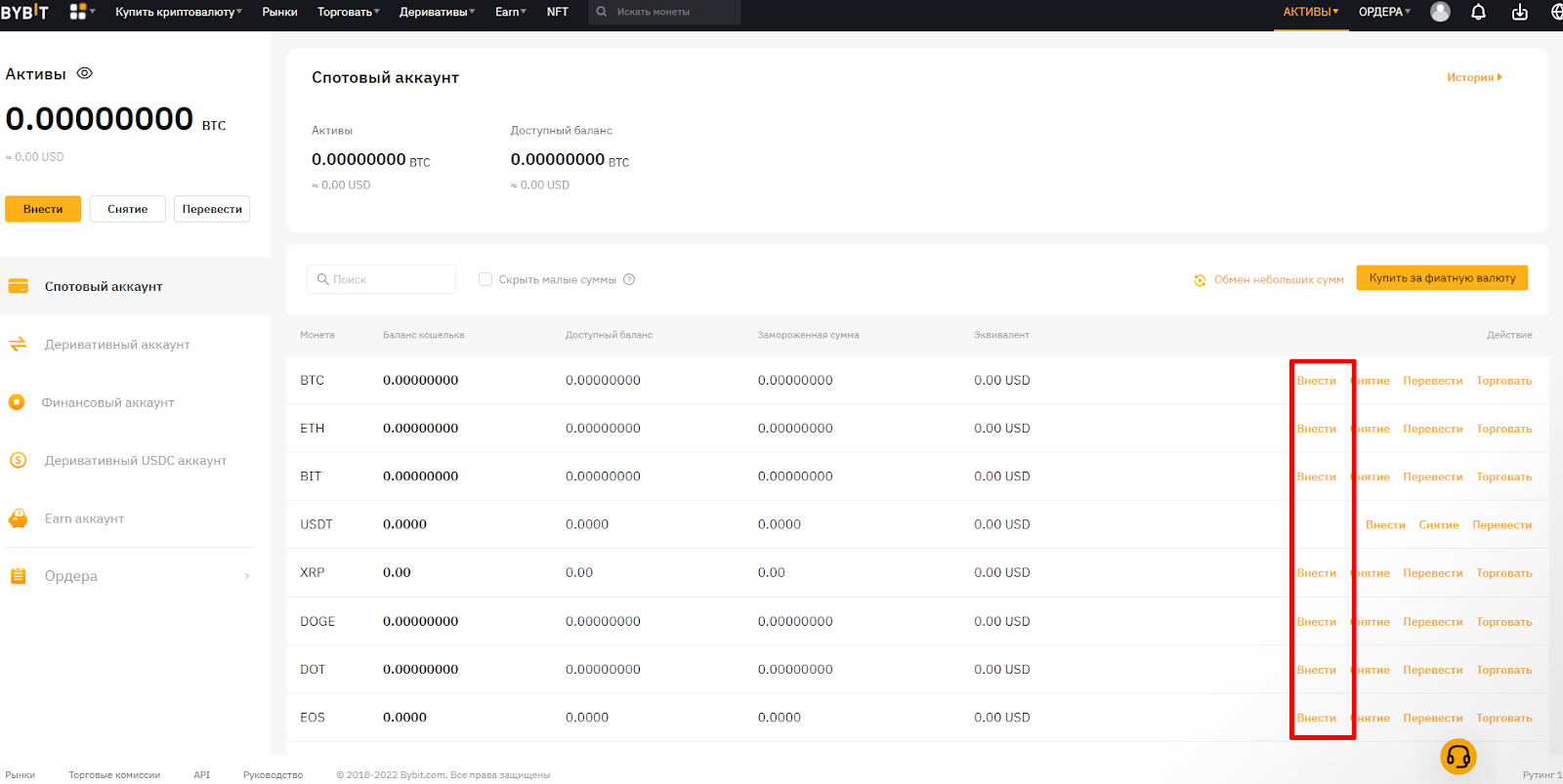Viewport: 1563px width, 784px height.
Task: Toggle asset balance visibility eye icon
Action: pyautogui.click(x=85, y=73)
